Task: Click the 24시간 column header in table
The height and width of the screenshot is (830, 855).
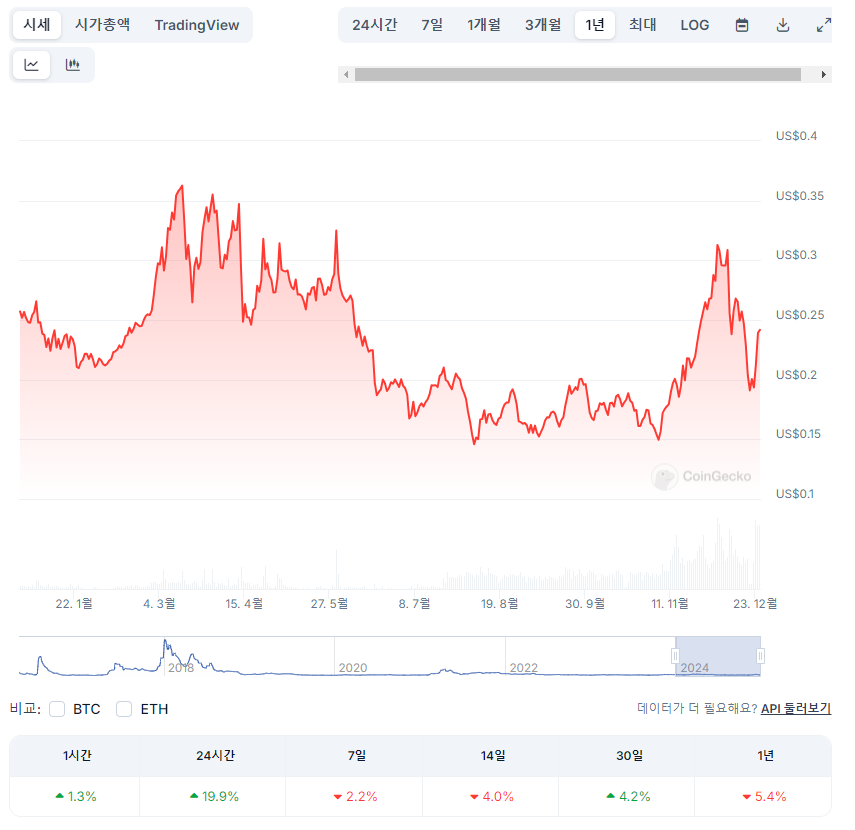Action: click(215, 755)
